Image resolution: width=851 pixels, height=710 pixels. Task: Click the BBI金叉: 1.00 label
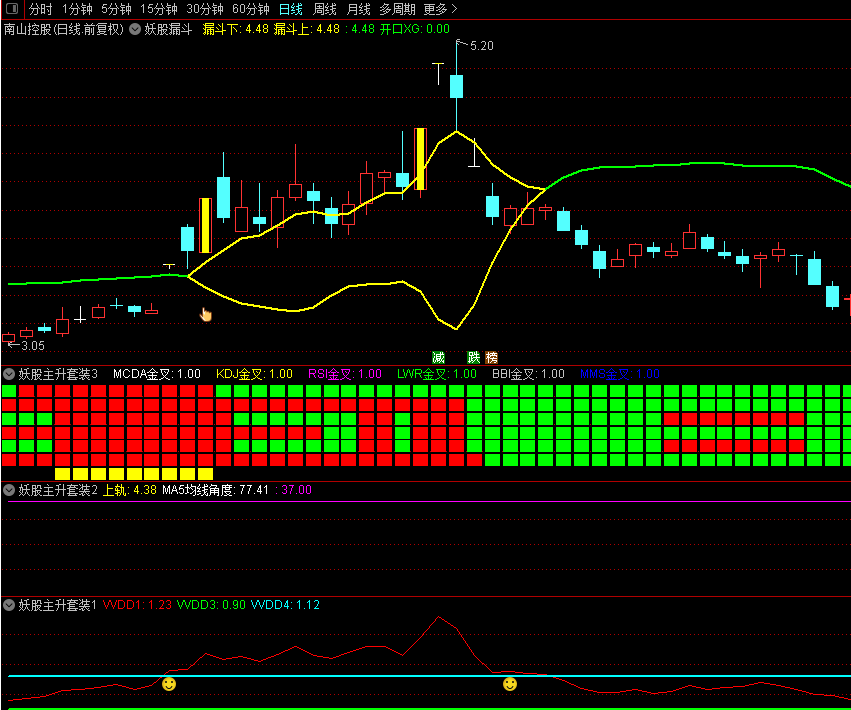click(529, 374)
